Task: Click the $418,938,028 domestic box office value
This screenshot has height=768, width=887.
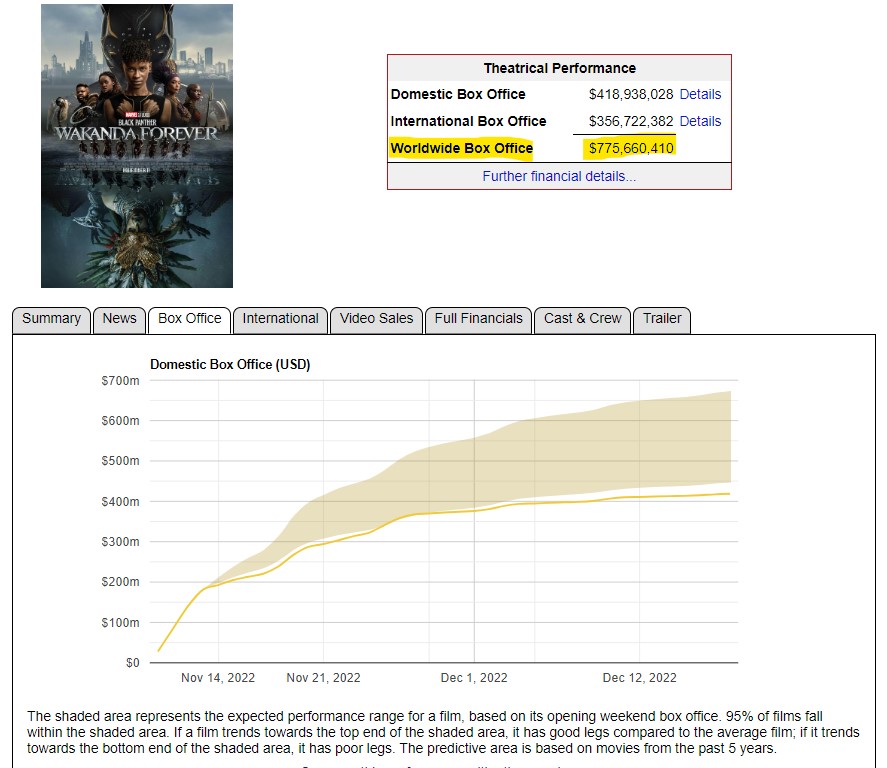Action: click(x=631, y=94)
